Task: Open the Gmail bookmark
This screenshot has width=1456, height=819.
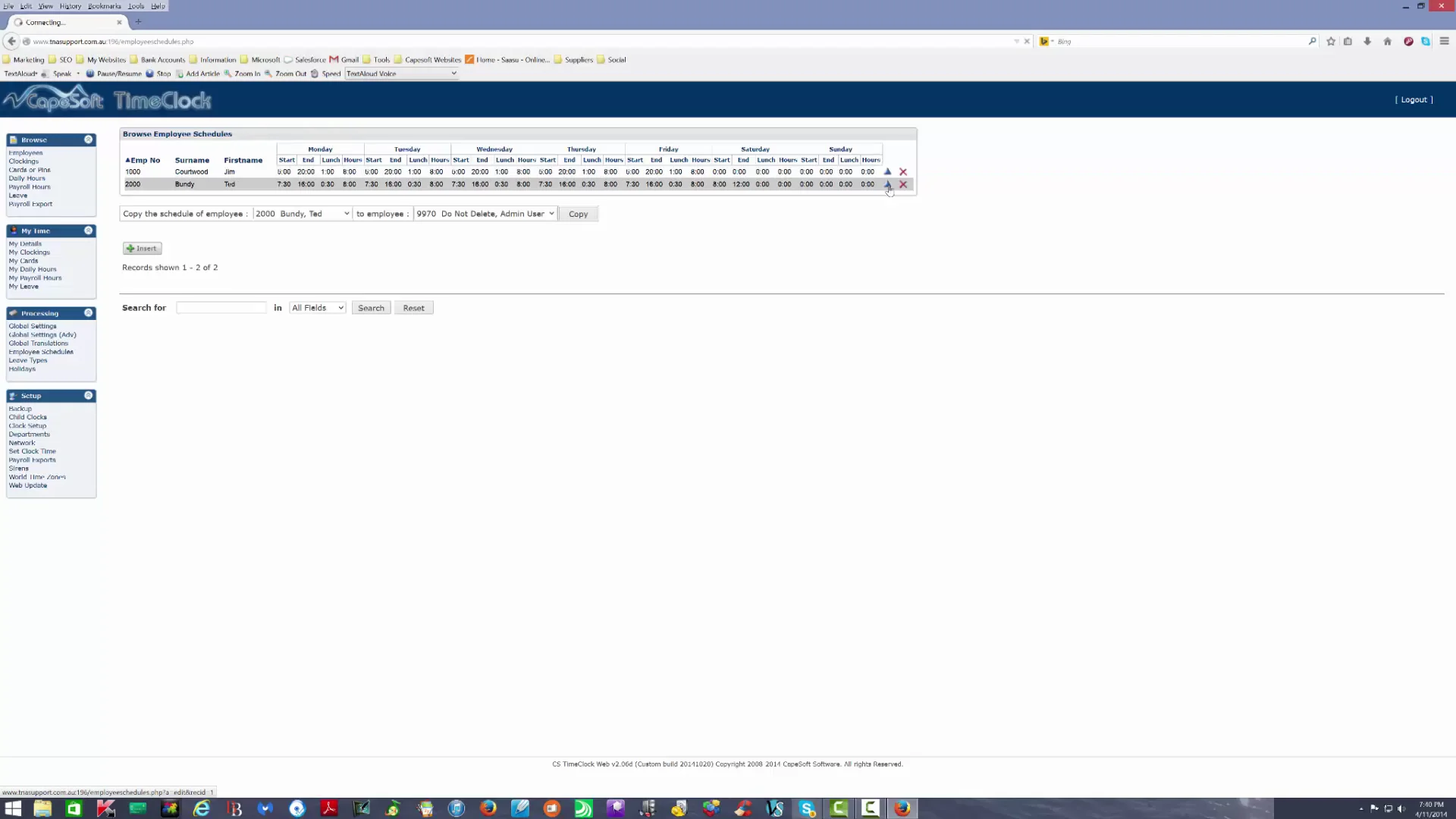Action: [x=344, y=60]
